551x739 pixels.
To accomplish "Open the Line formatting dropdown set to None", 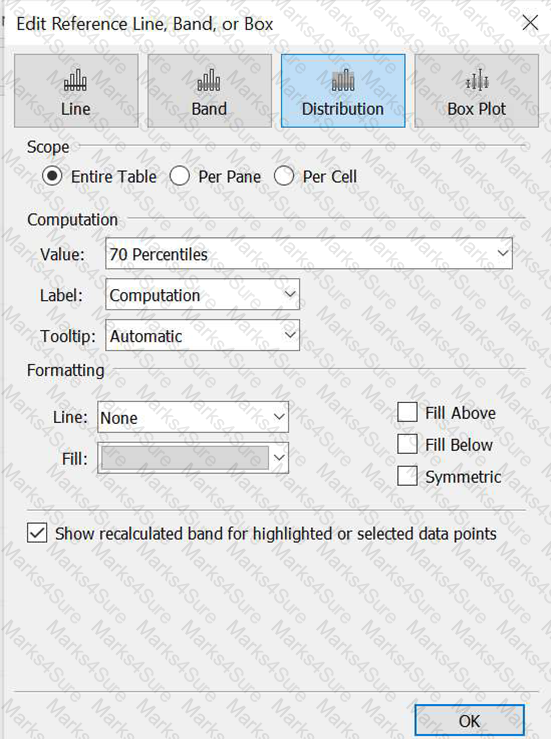I will [x=193, y=417].
